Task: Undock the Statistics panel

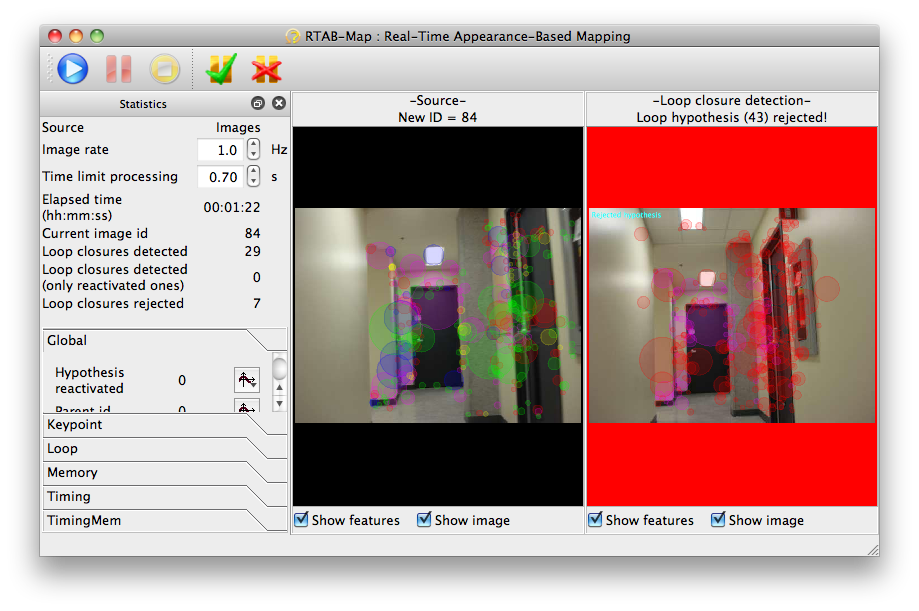Action: click(258, 103)
